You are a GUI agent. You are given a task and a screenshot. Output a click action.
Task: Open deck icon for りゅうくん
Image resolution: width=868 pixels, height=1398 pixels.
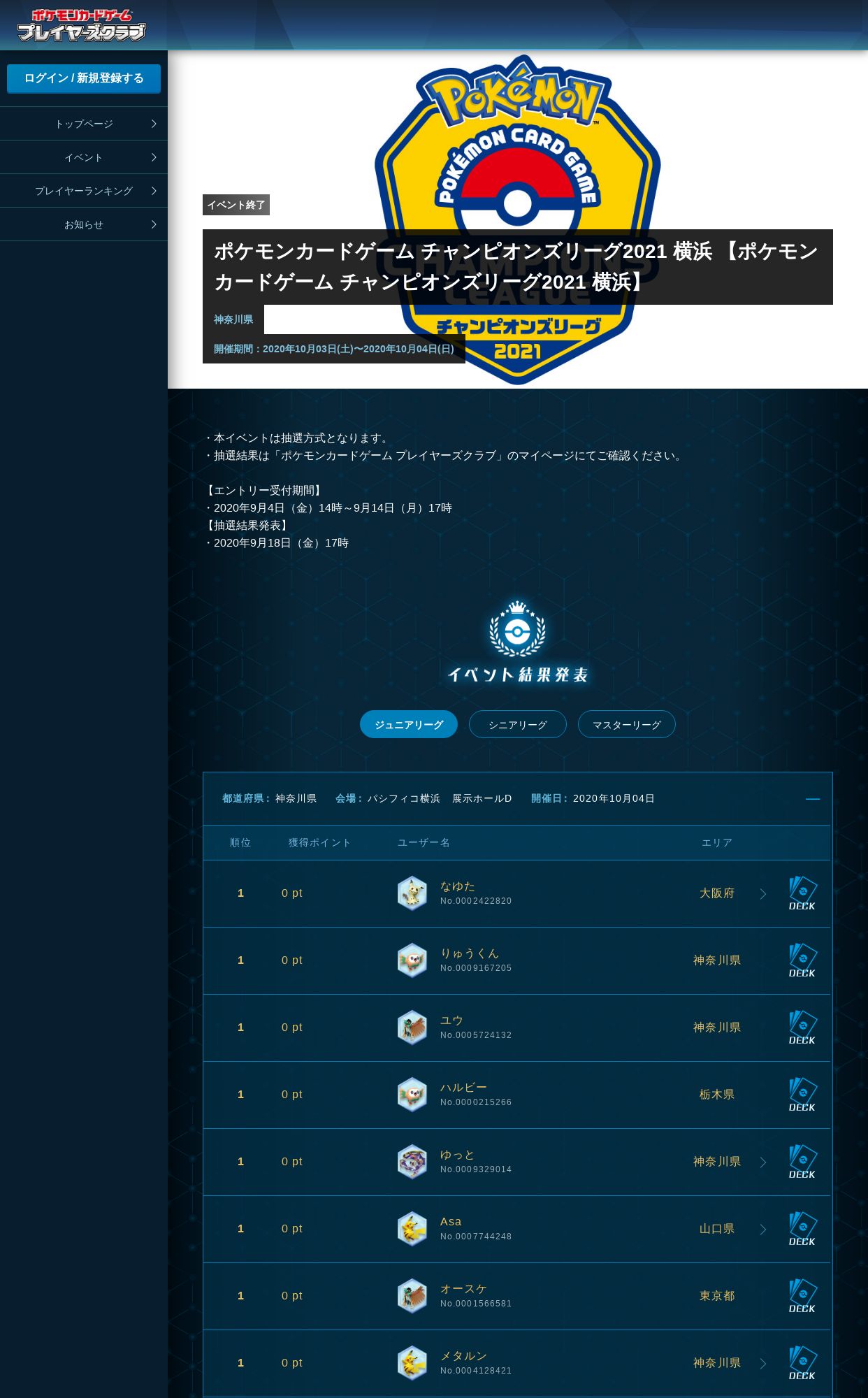pos(802,960)
